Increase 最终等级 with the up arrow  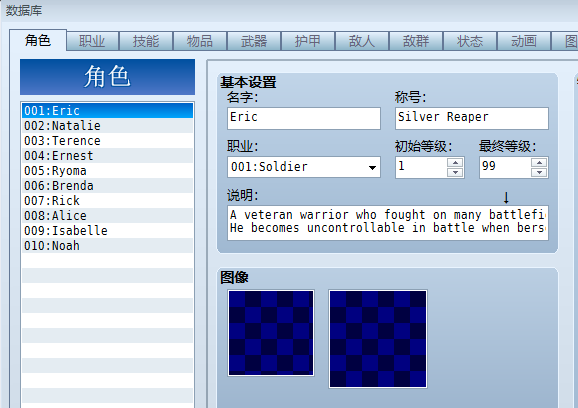pos(539,163)
